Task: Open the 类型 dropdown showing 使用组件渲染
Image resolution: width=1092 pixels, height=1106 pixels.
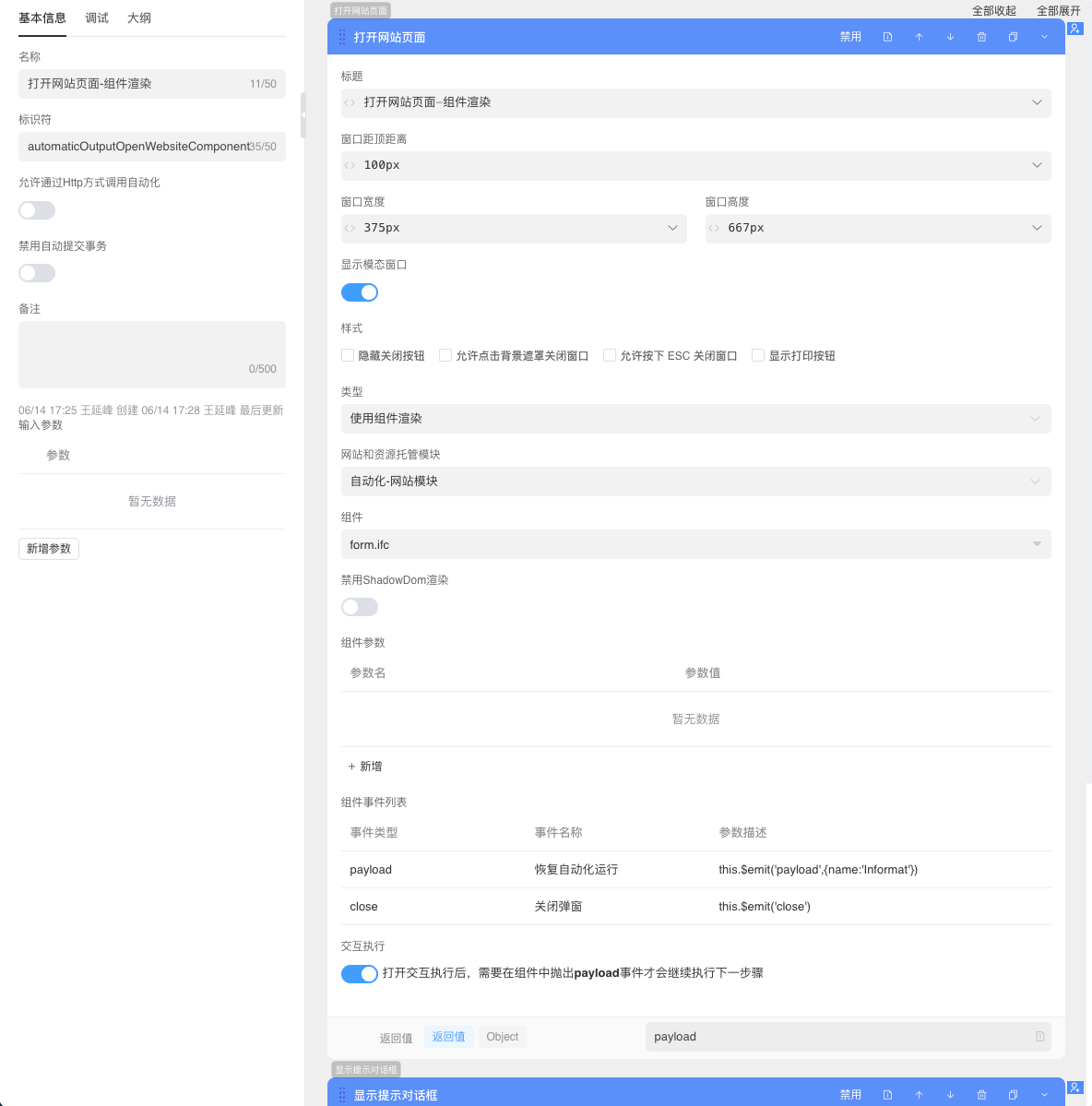Action: (x=695, y=419)
